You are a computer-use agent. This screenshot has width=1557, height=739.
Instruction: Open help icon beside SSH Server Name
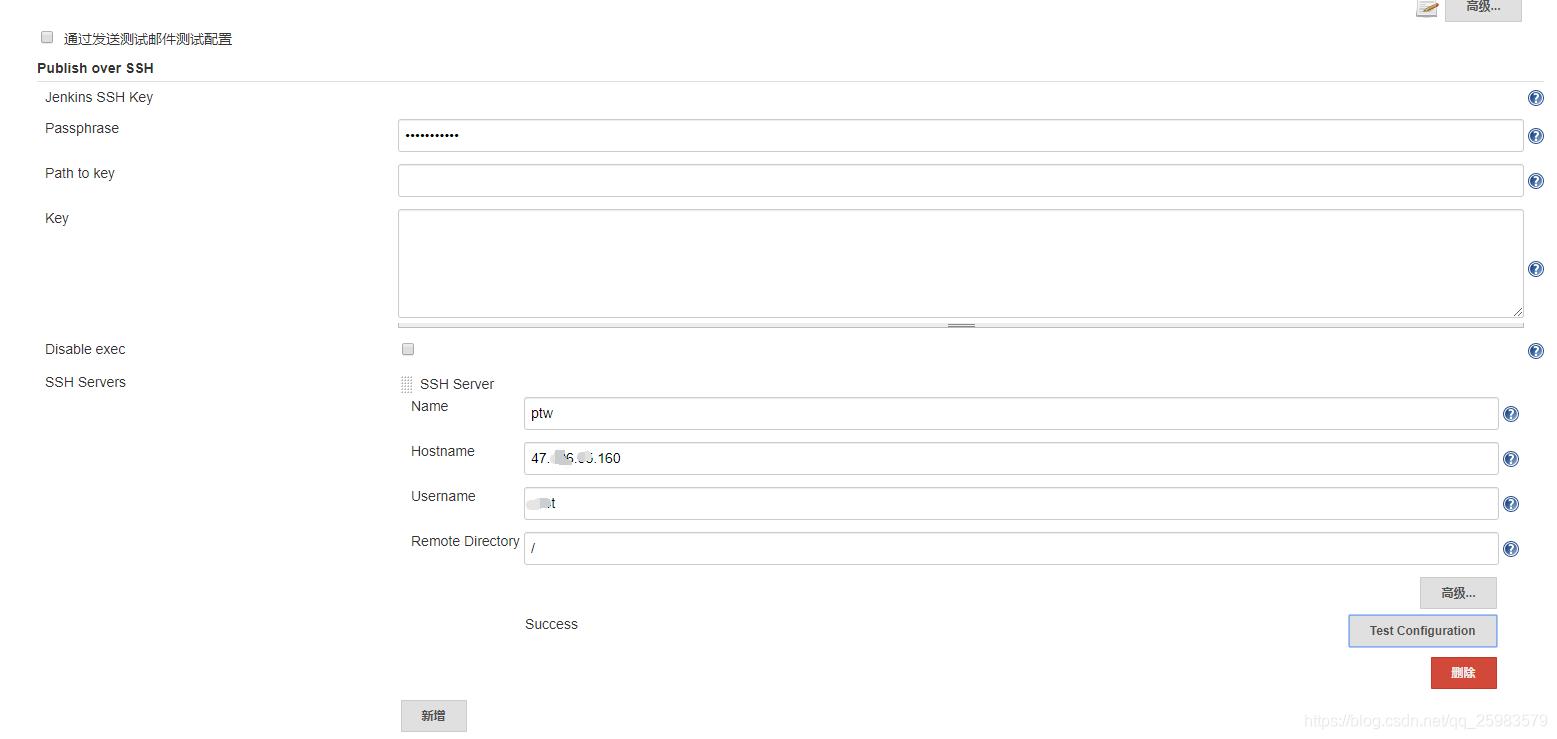1510,414
